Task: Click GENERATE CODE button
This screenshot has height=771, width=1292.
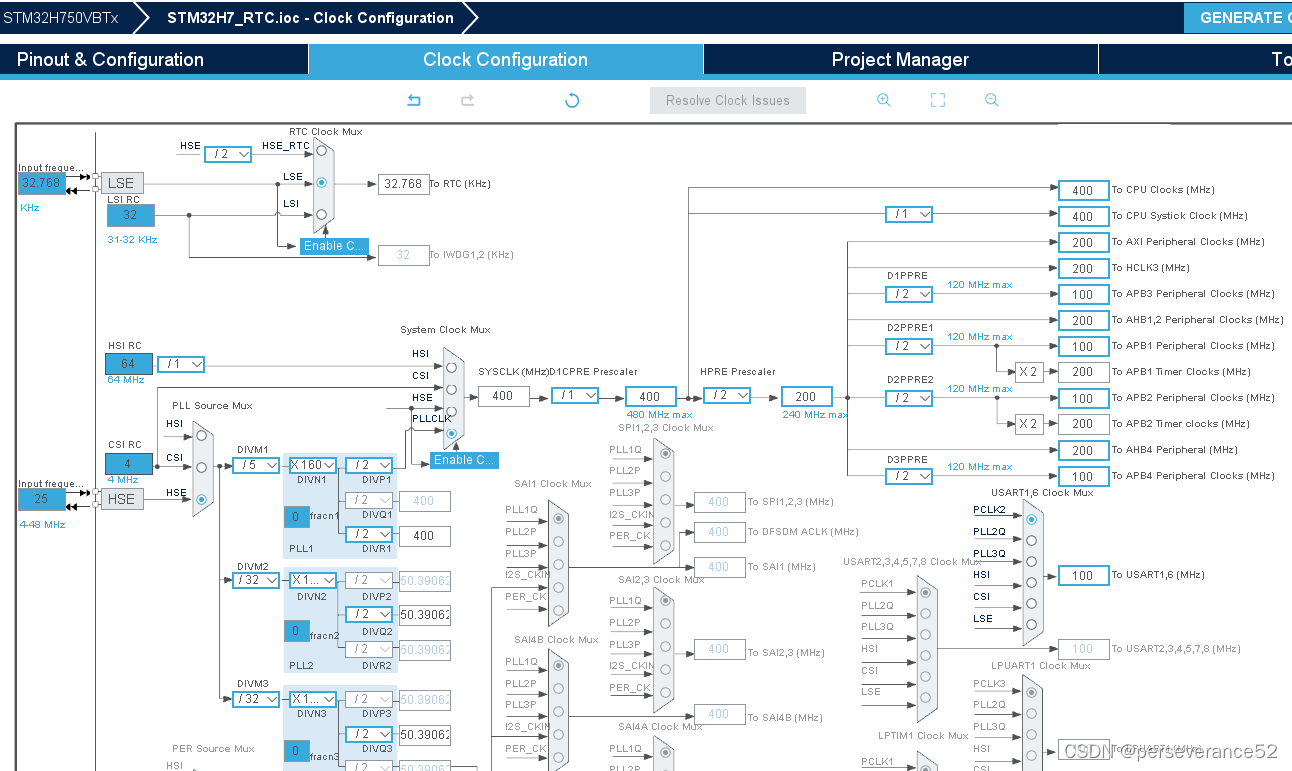Action: [1238, 17]
